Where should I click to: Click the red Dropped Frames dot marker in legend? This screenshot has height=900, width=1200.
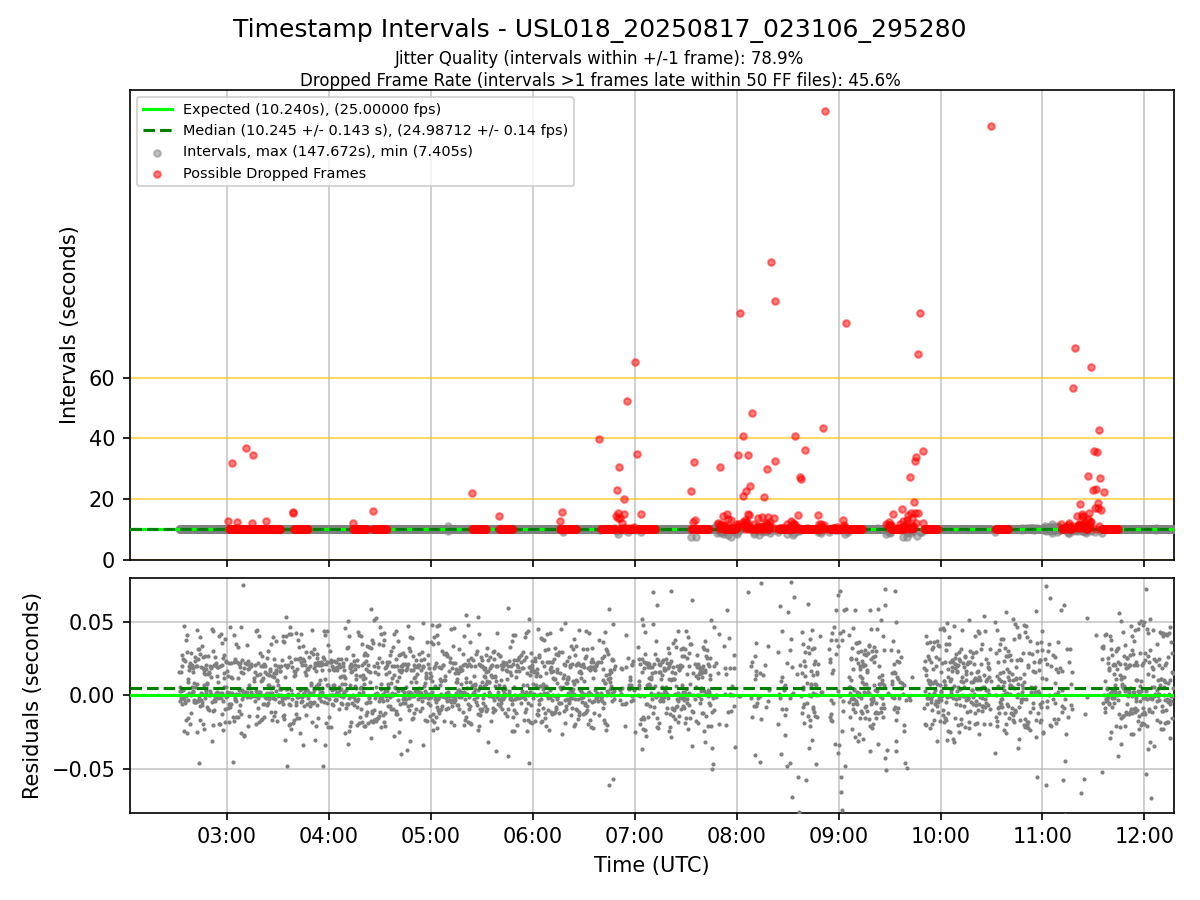(158, 173)
